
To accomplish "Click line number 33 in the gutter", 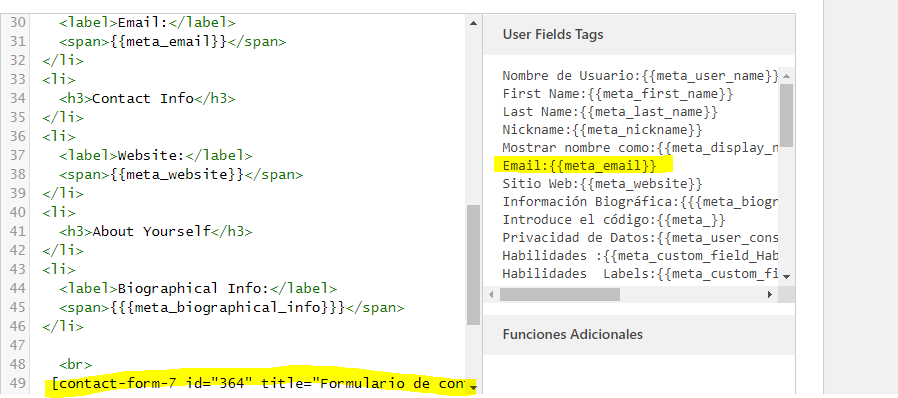I will [18, 79].
